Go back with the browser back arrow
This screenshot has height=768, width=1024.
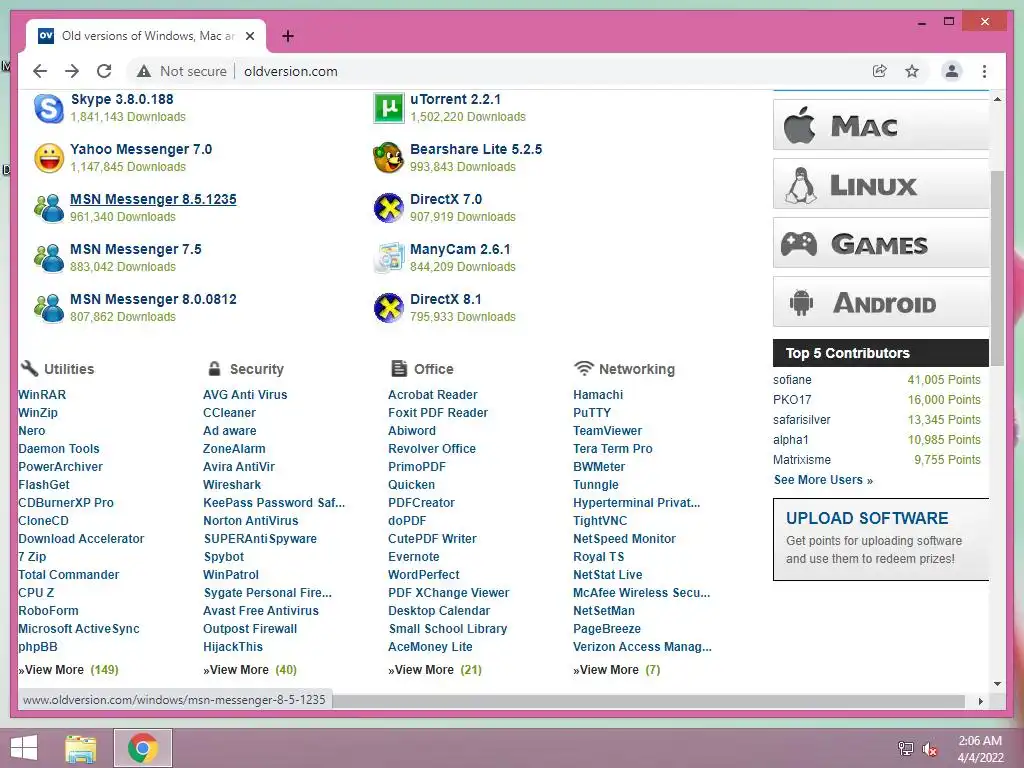(40, 71)
